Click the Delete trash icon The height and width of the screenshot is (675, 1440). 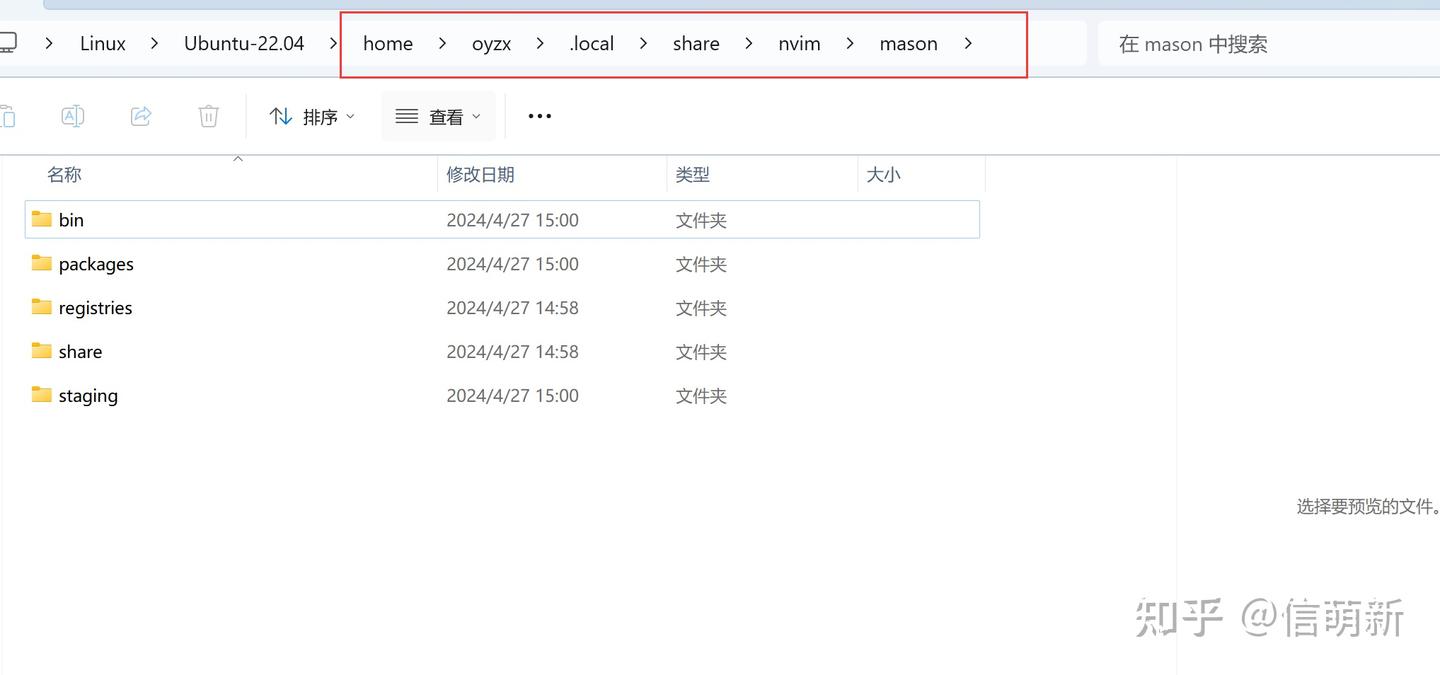pyautogui.click(x=208, y=115)
